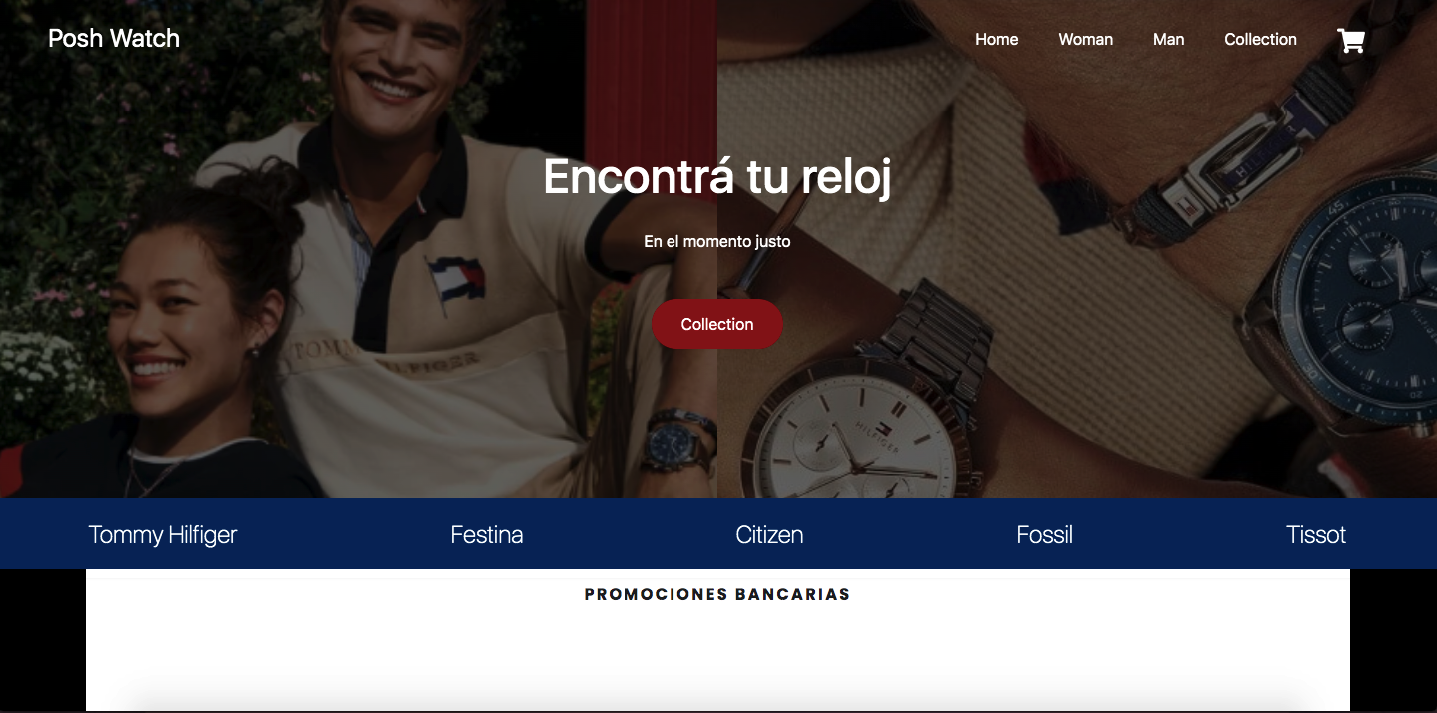Choose the Fossil brand link
1437x713 pixels.
(1044, 535)
